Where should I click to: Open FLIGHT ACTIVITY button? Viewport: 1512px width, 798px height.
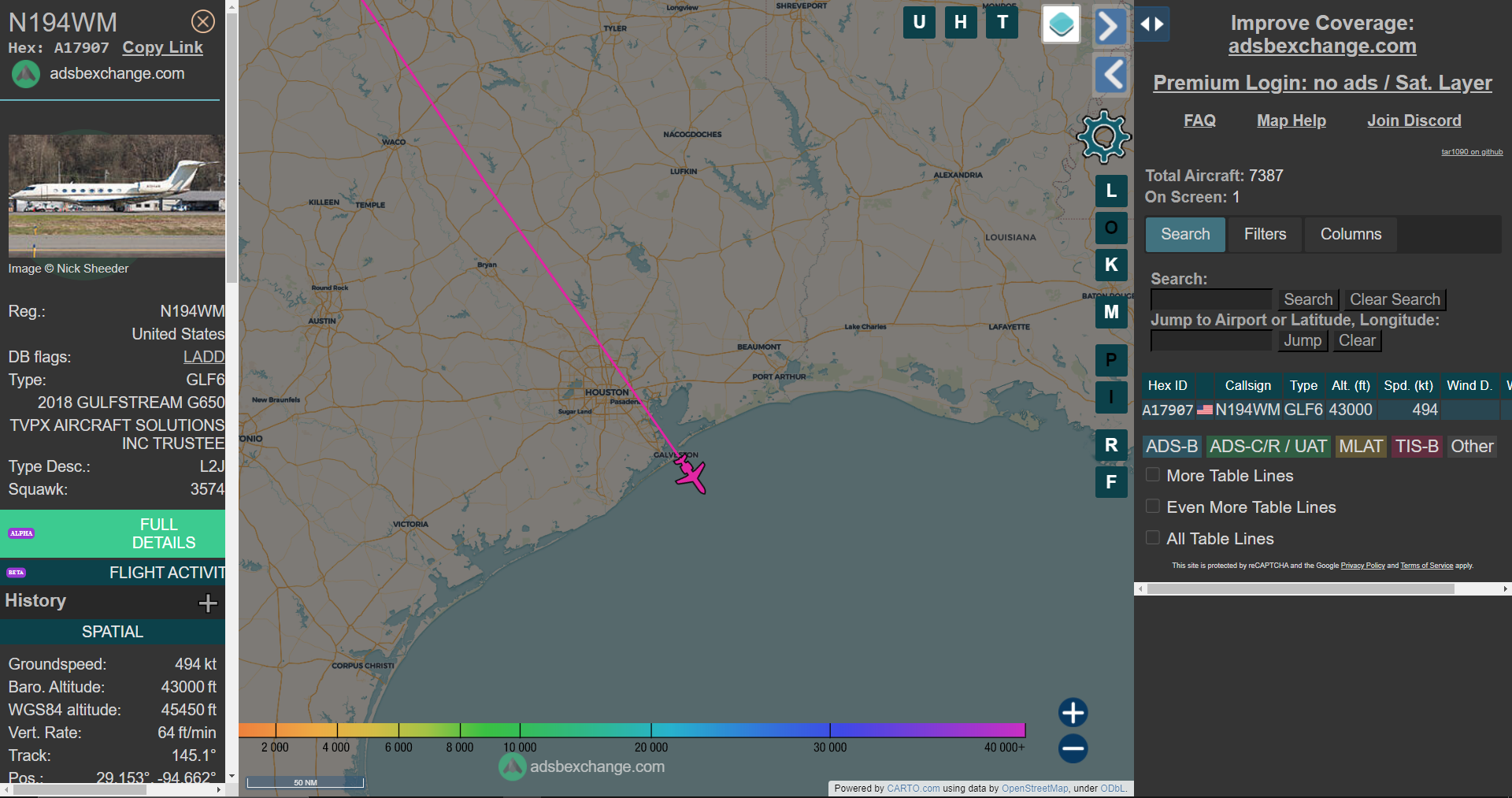pyautogui.click(x=113, y=573)
